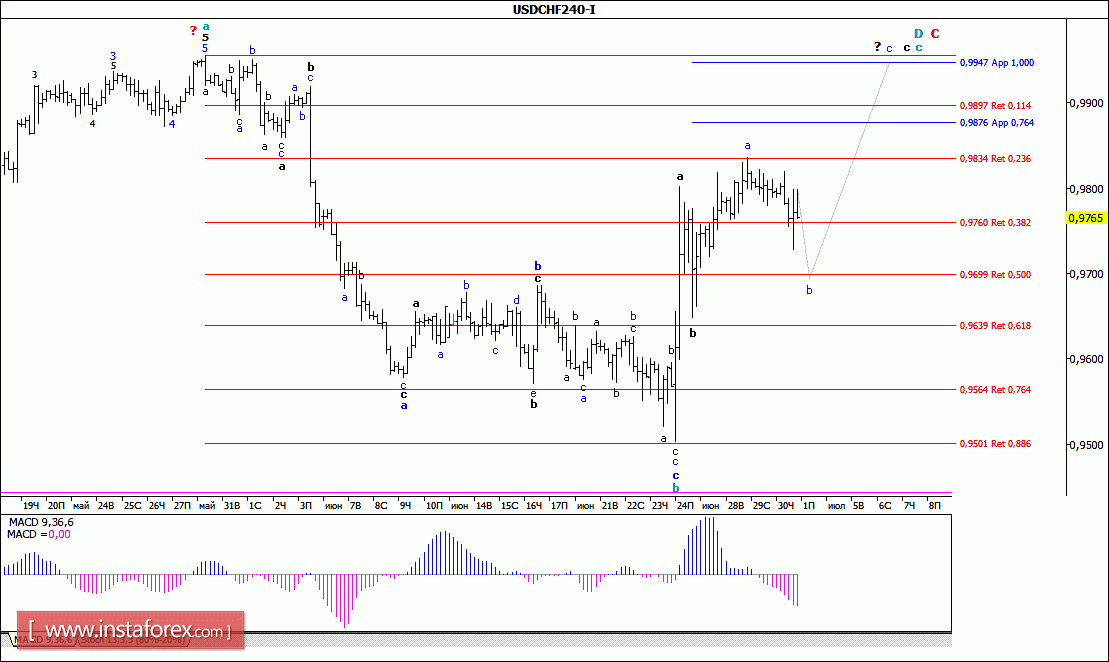Select the 6С date on time axis
1109x662 pixels.
click(x=885, y=506)
